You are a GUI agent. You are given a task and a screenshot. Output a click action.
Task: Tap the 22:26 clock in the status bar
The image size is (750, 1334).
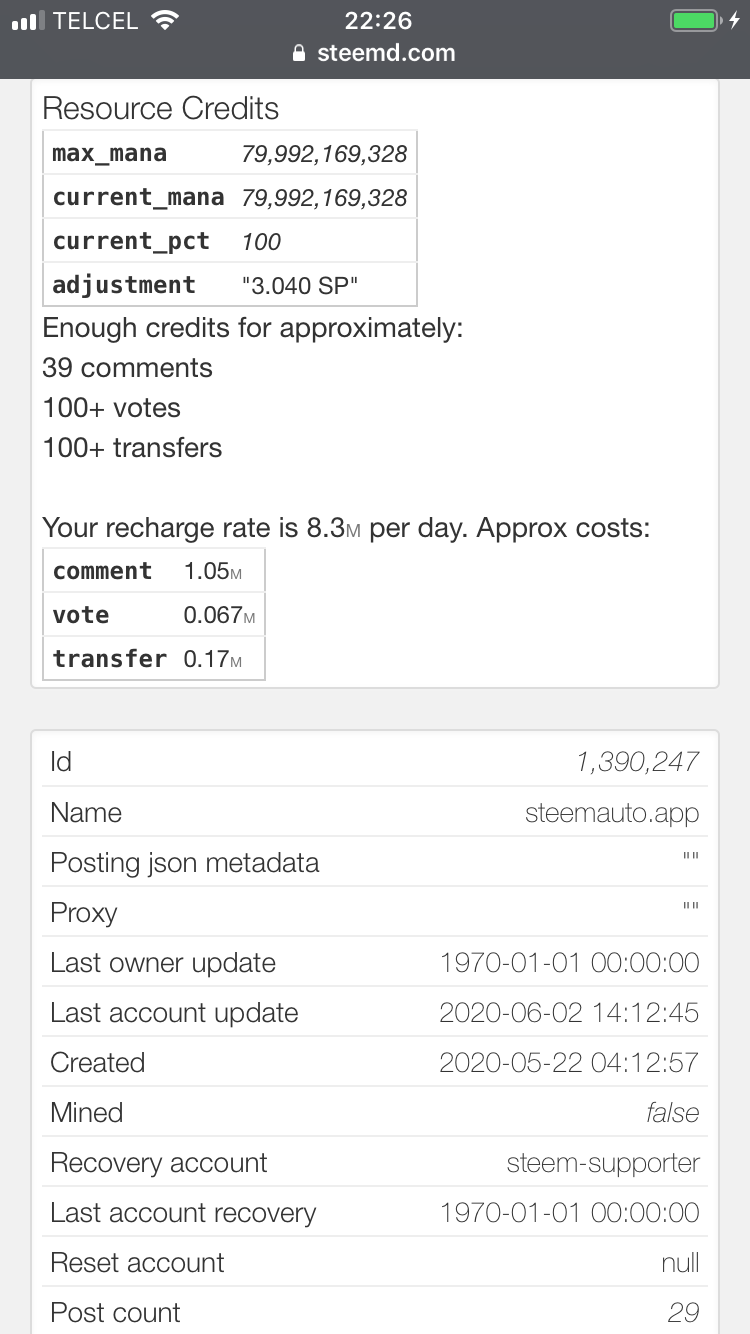[378, 20]
